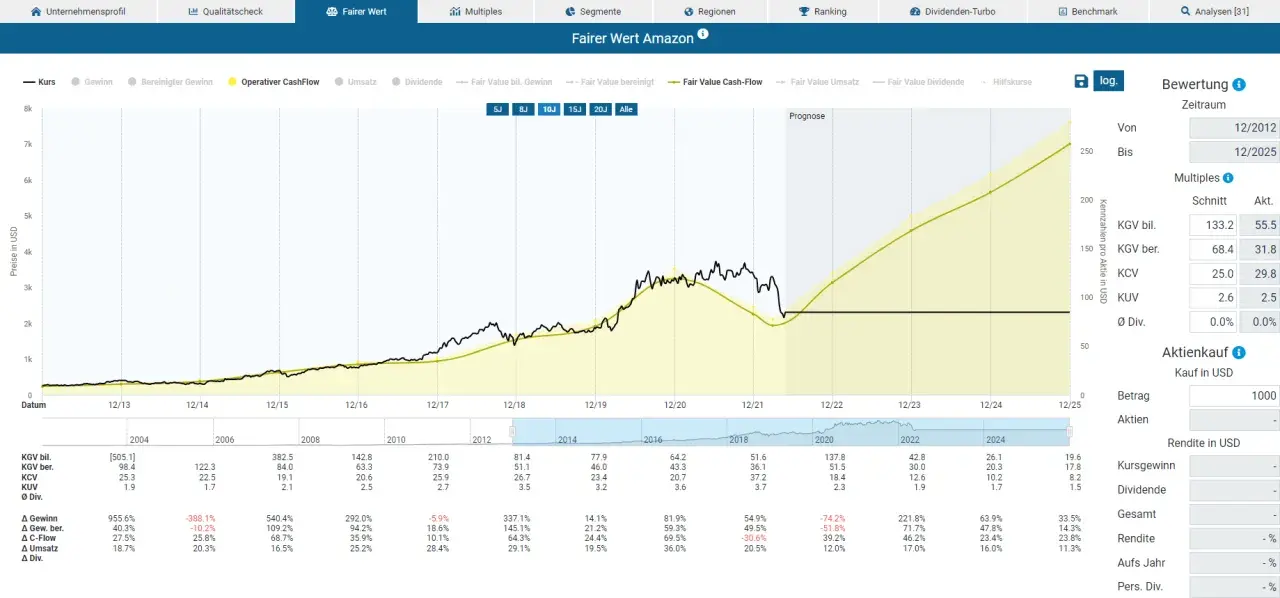The height and width of the screenshot is (598, 1280).
Task: Show the Umsatz series in legend
Action: tap(356, 82)
